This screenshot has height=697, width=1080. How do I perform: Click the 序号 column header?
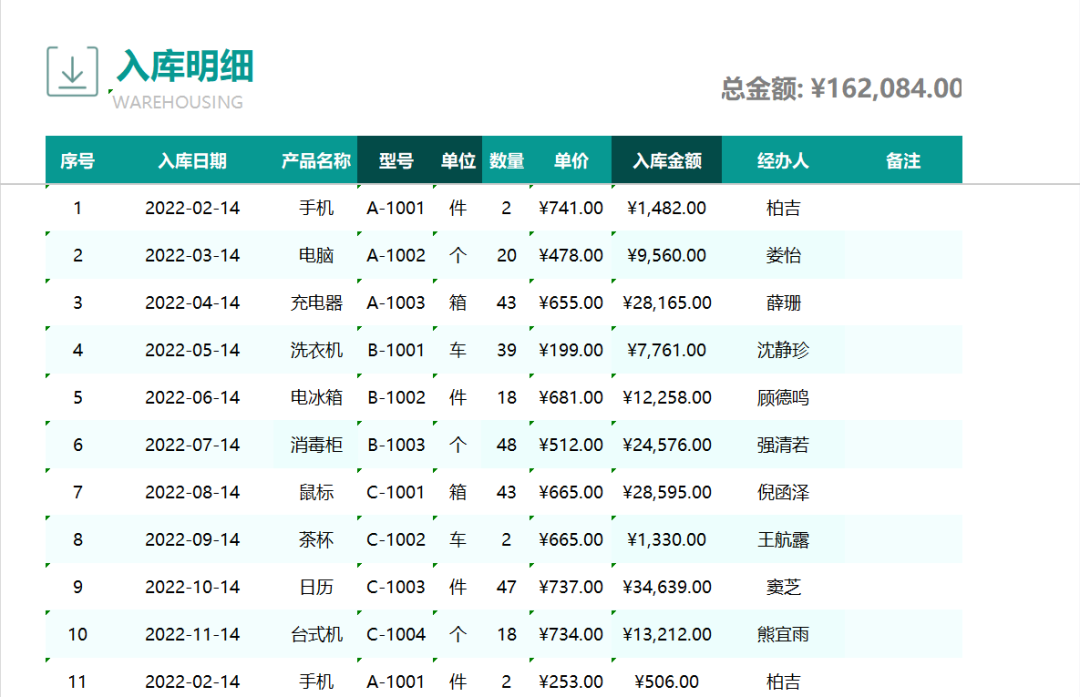[x=77, y=160]
